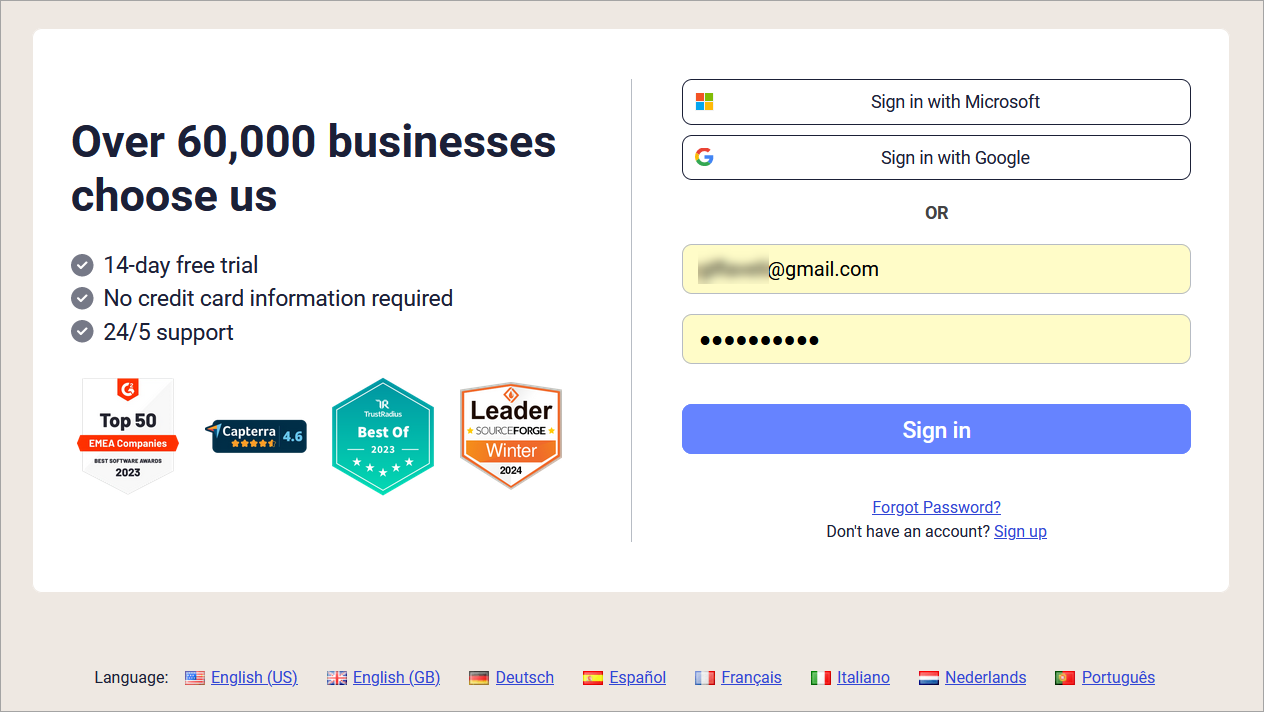The height and width of the screenshot is (712, 1264).
Task: Select Nederlands as the language
Action: (x=986, y=677)
